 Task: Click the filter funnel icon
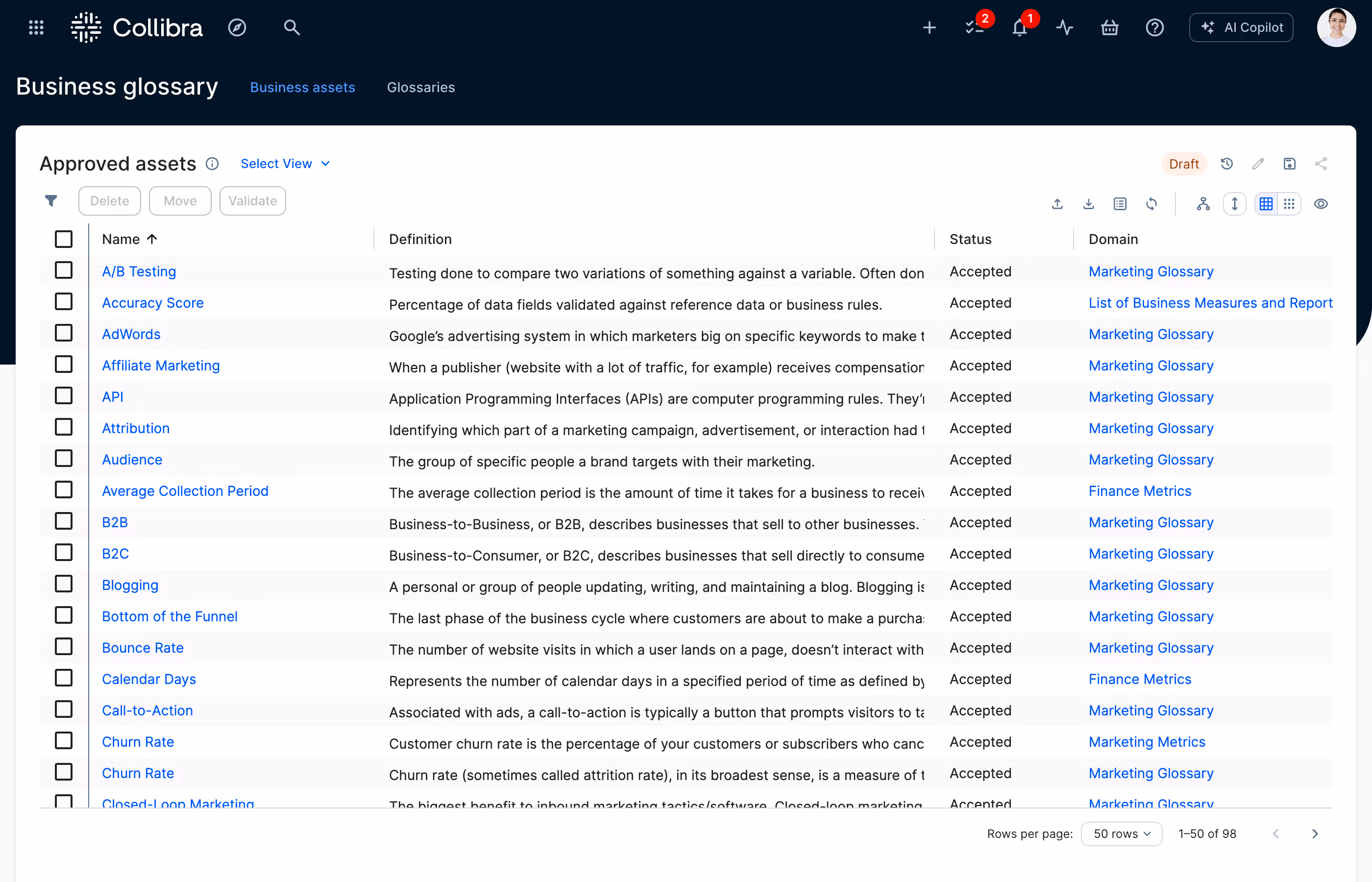point(51,201)
